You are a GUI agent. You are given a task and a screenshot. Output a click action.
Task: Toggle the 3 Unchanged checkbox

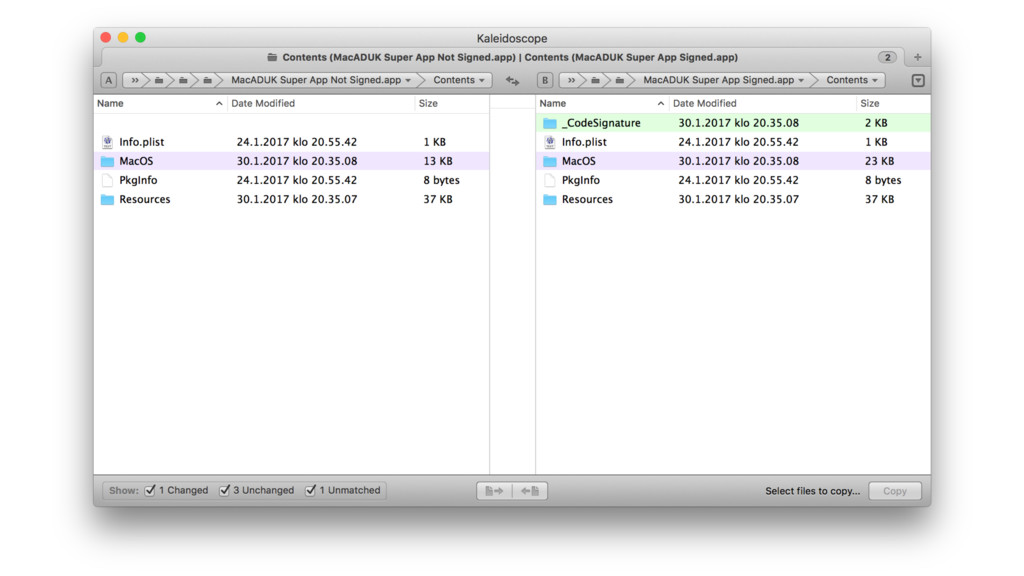[x=225, y=490]
